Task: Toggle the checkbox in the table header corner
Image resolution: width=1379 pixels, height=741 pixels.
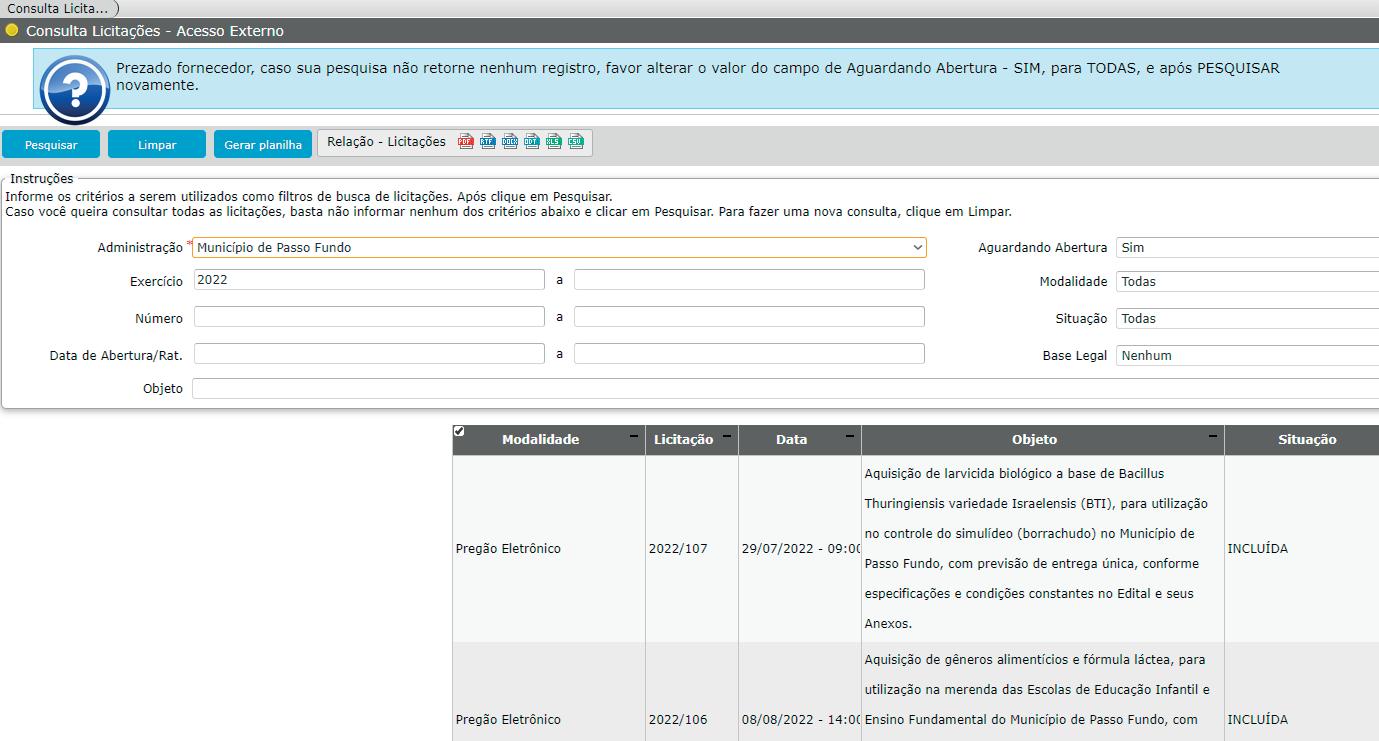Action: pyautogui.click(x=459, y=431)
